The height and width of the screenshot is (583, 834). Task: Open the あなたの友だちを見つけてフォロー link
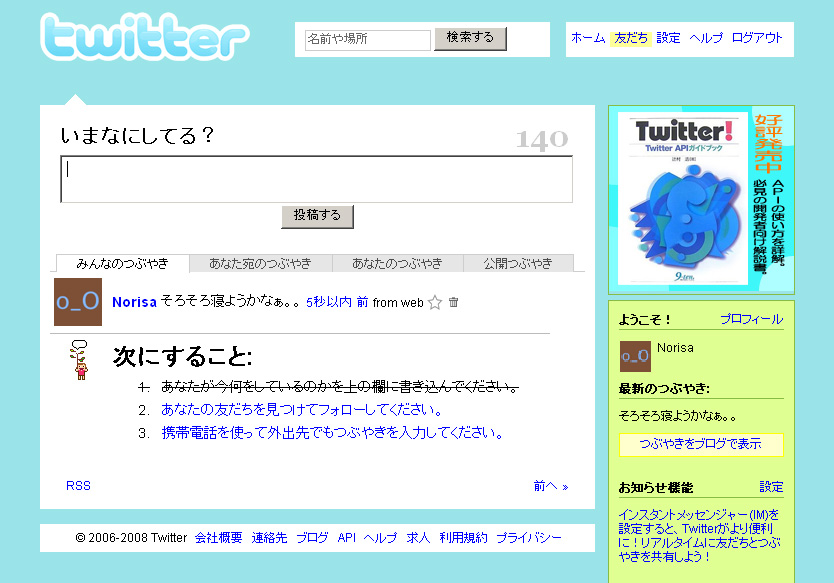(x=302, y=410)
